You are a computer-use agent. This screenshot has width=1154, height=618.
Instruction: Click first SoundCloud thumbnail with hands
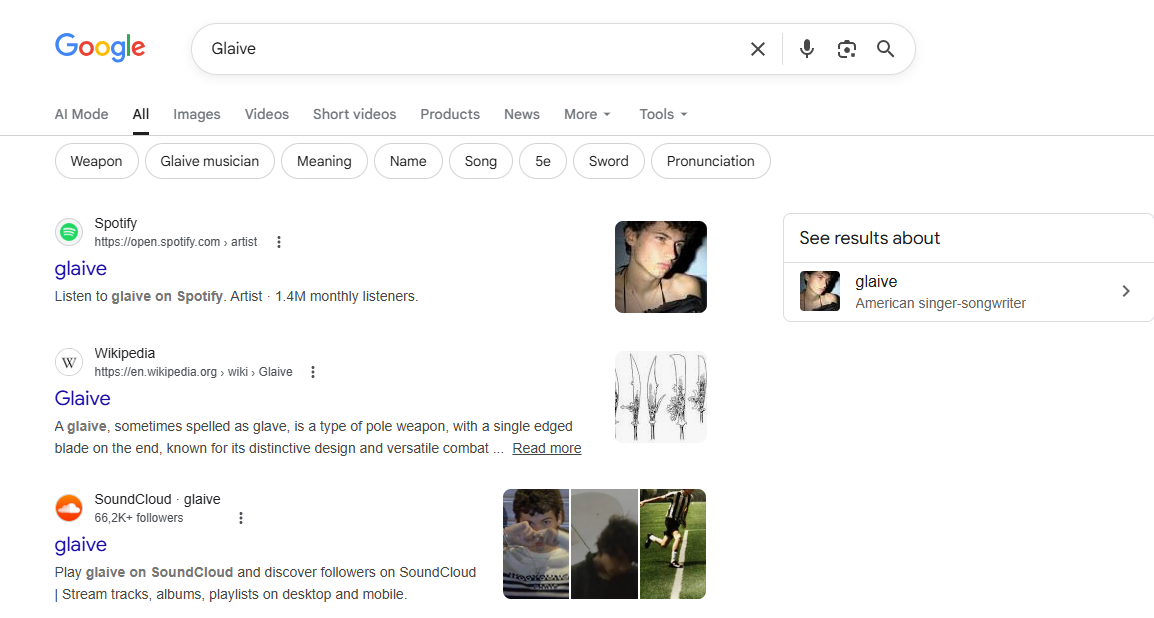[x=536, y=544]
